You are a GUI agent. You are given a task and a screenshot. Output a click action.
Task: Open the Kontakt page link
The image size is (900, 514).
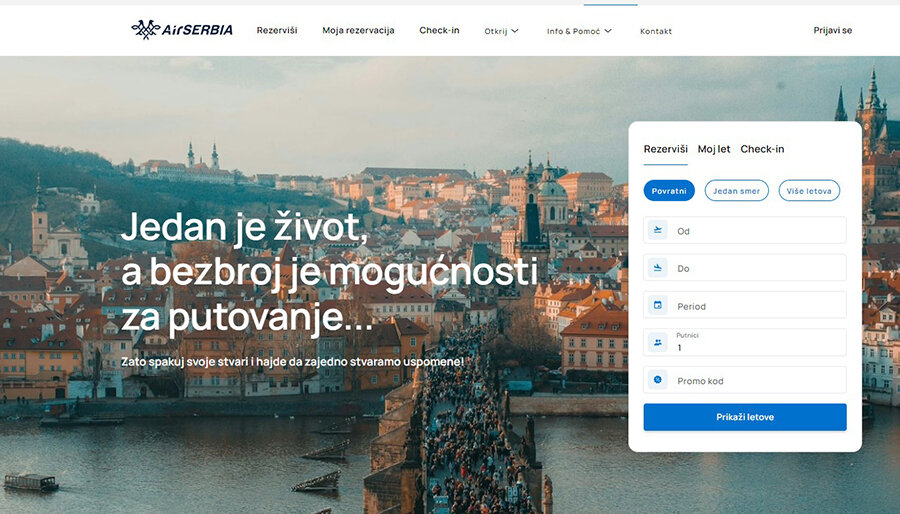655,31
